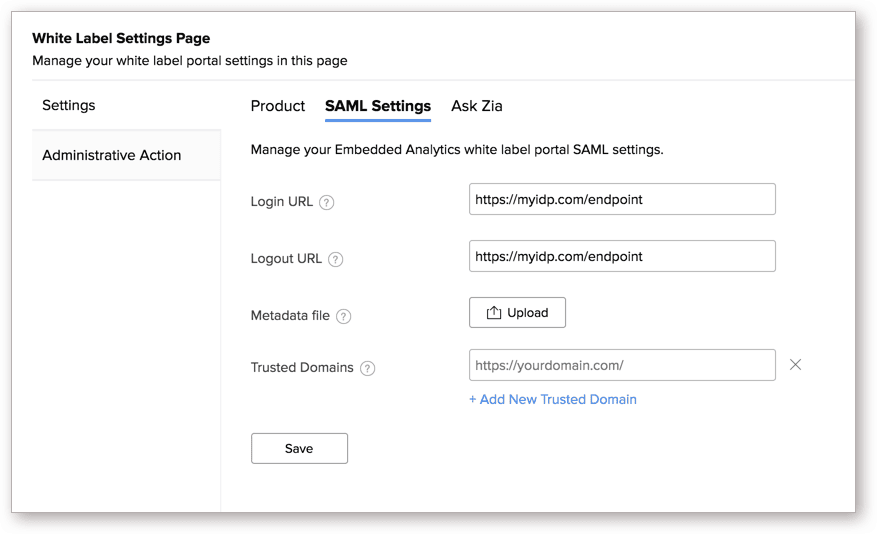This screenshot has width=877, height=534.
Task: Click the Save button
Action: tap(299, 449)
